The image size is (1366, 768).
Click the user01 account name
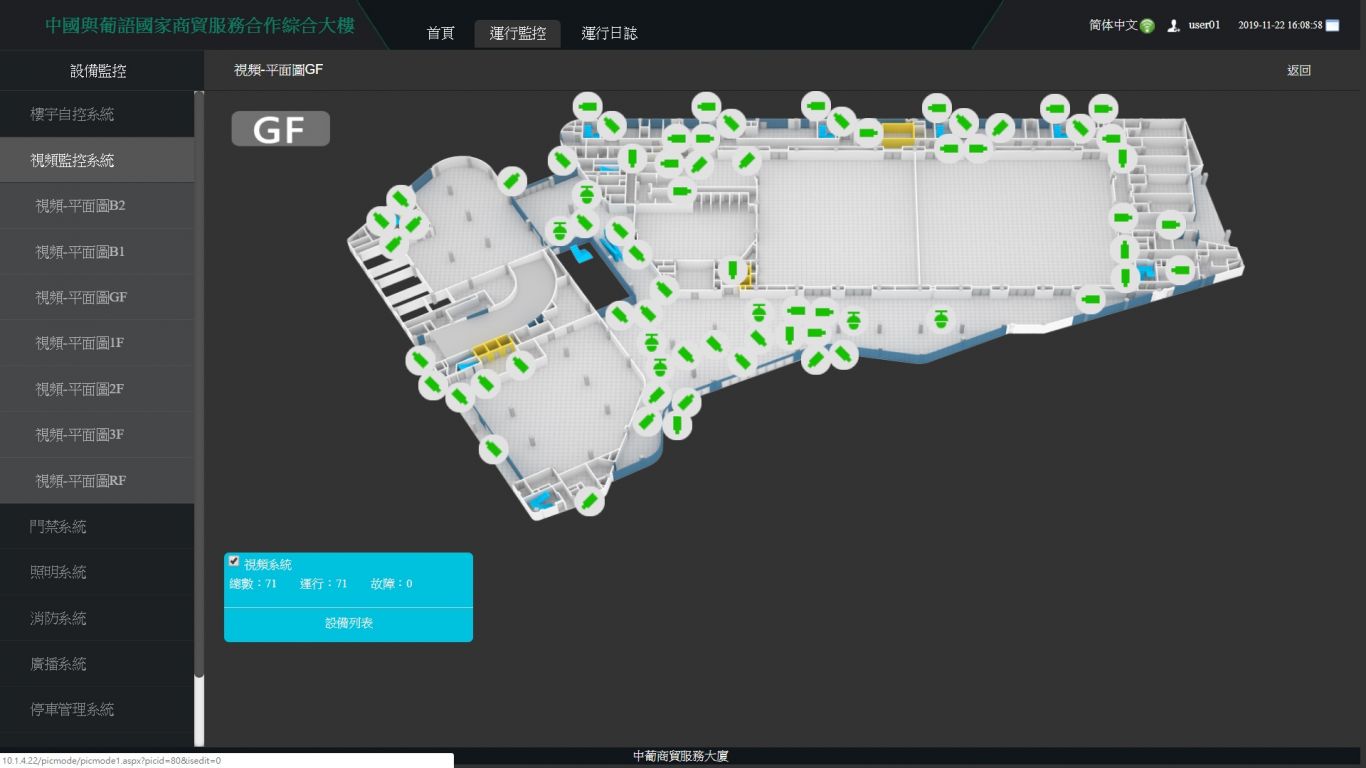1204,26
